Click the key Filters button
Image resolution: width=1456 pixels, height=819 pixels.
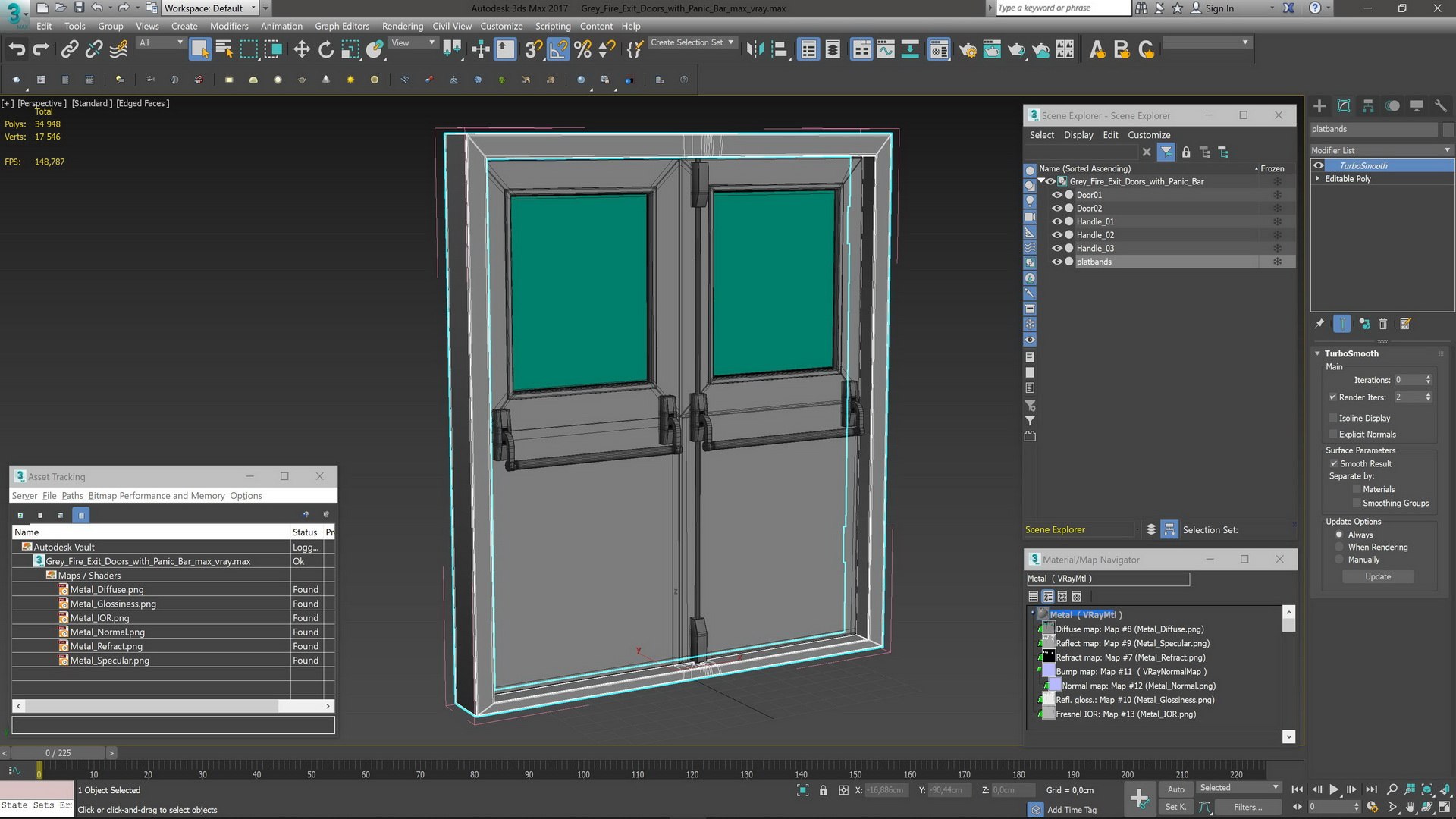(x=1247, y=807)
